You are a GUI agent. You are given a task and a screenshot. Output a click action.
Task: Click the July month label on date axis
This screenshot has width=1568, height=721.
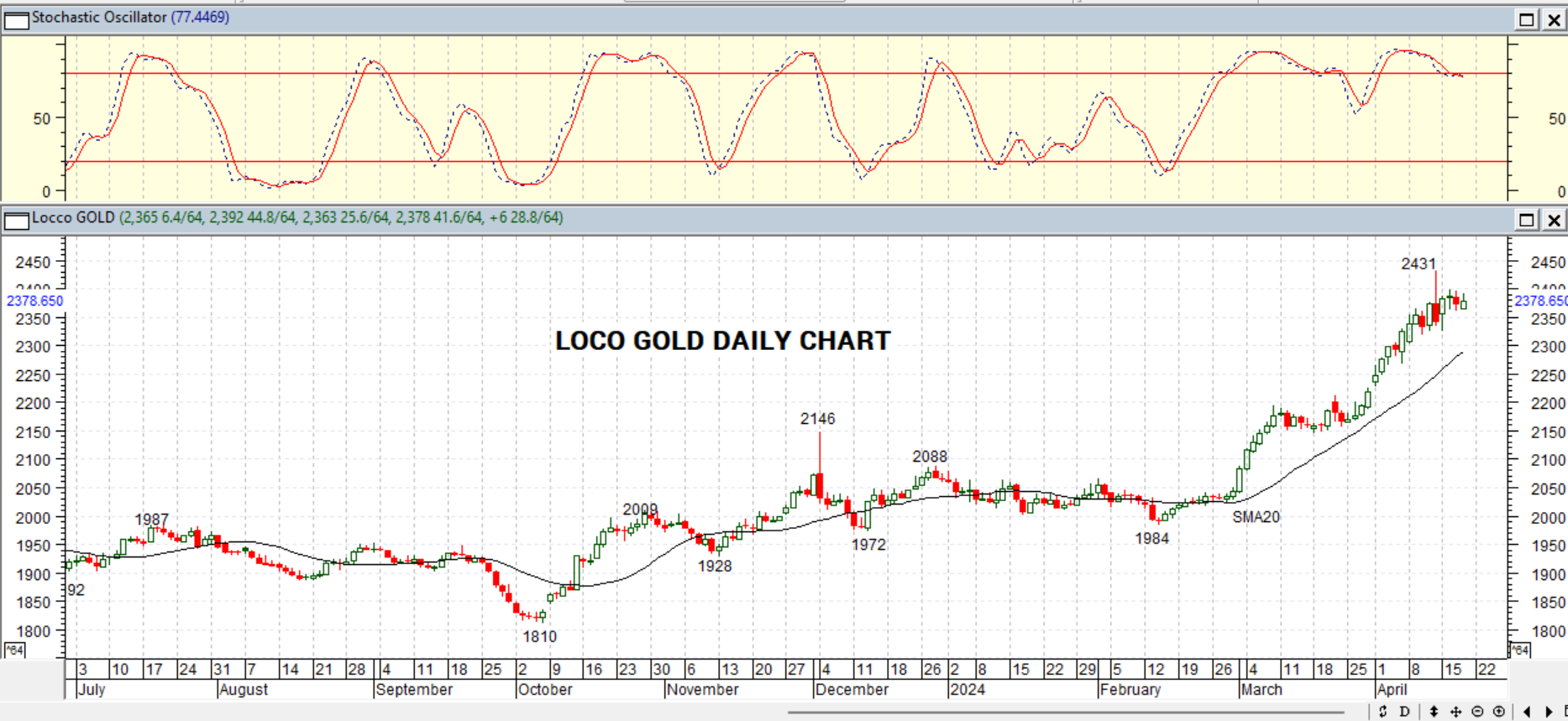click(91, 689)
